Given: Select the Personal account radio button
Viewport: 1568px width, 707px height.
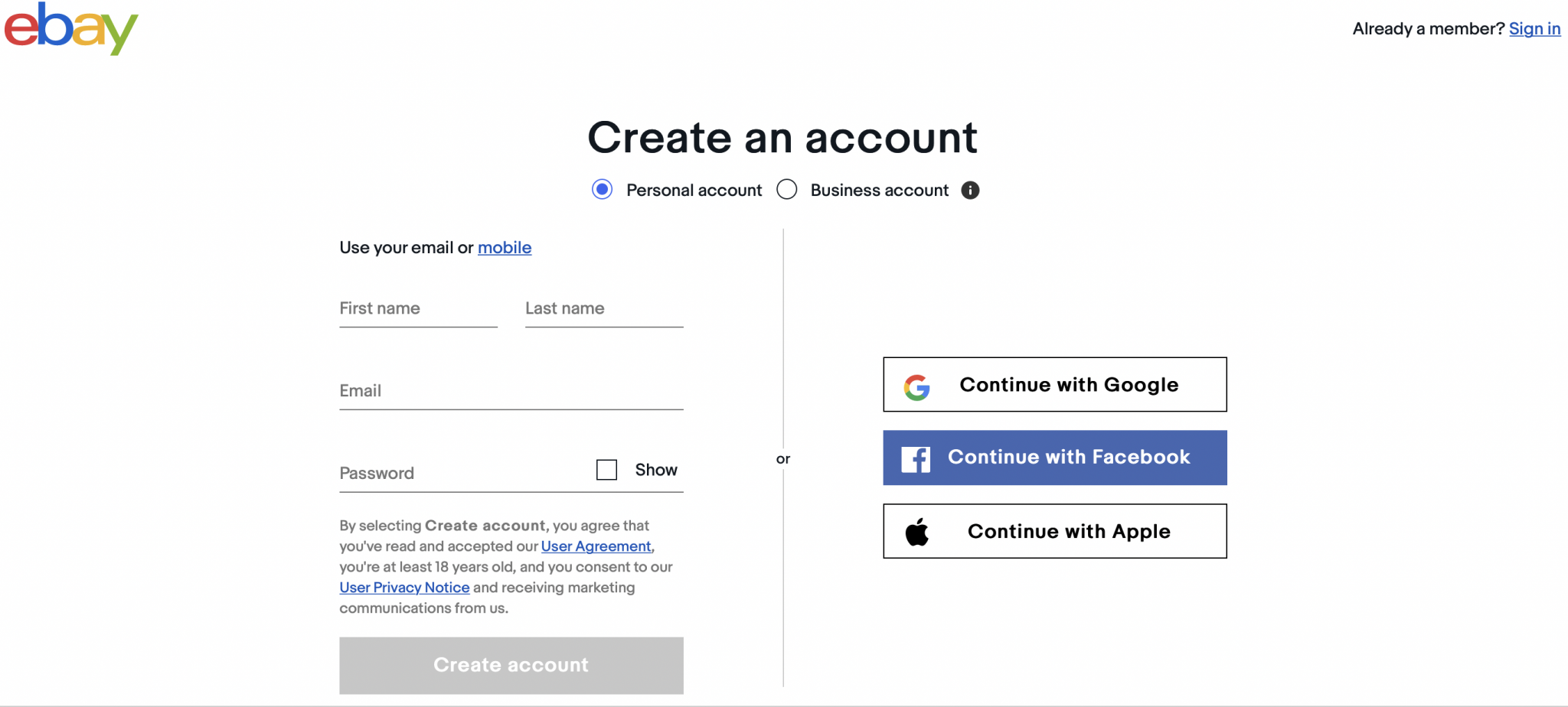Looking at the screenshot, I should 603,190.
